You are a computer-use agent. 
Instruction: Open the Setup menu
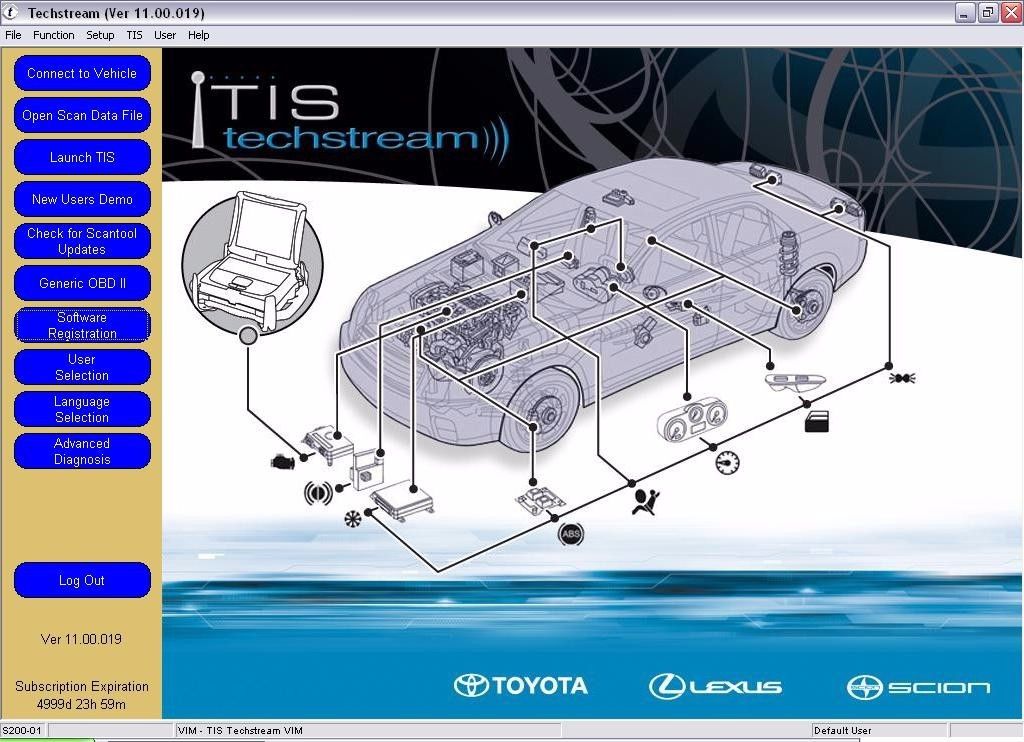click(x=100, y=35)
